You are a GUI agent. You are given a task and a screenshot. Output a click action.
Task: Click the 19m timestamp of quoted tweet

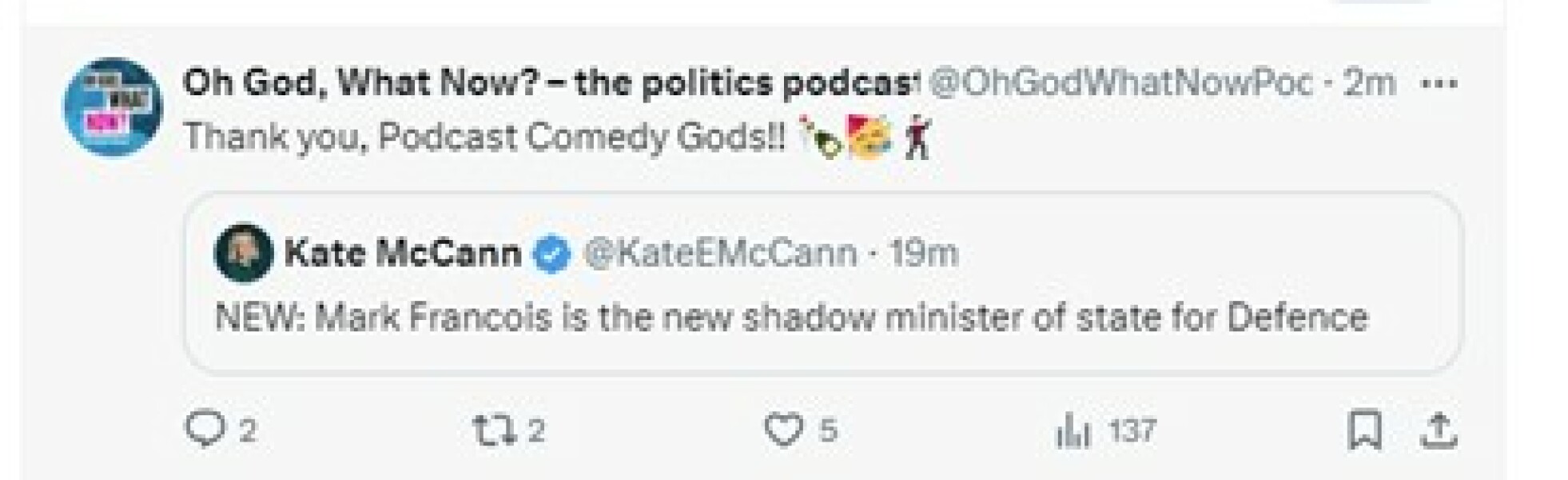pyautogui.click(x=923, y=254)
